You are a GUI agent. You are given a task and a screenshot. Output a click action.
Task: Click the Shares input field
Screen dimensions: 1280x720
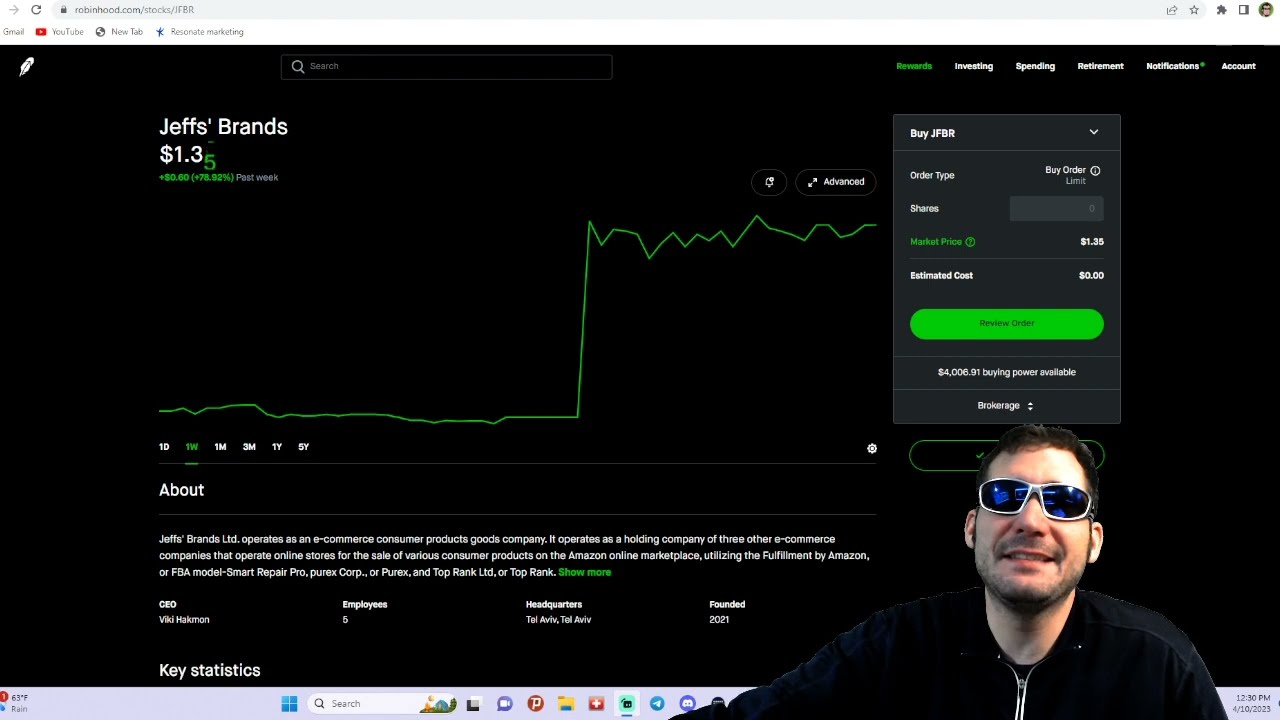(x=1056, y=208)
